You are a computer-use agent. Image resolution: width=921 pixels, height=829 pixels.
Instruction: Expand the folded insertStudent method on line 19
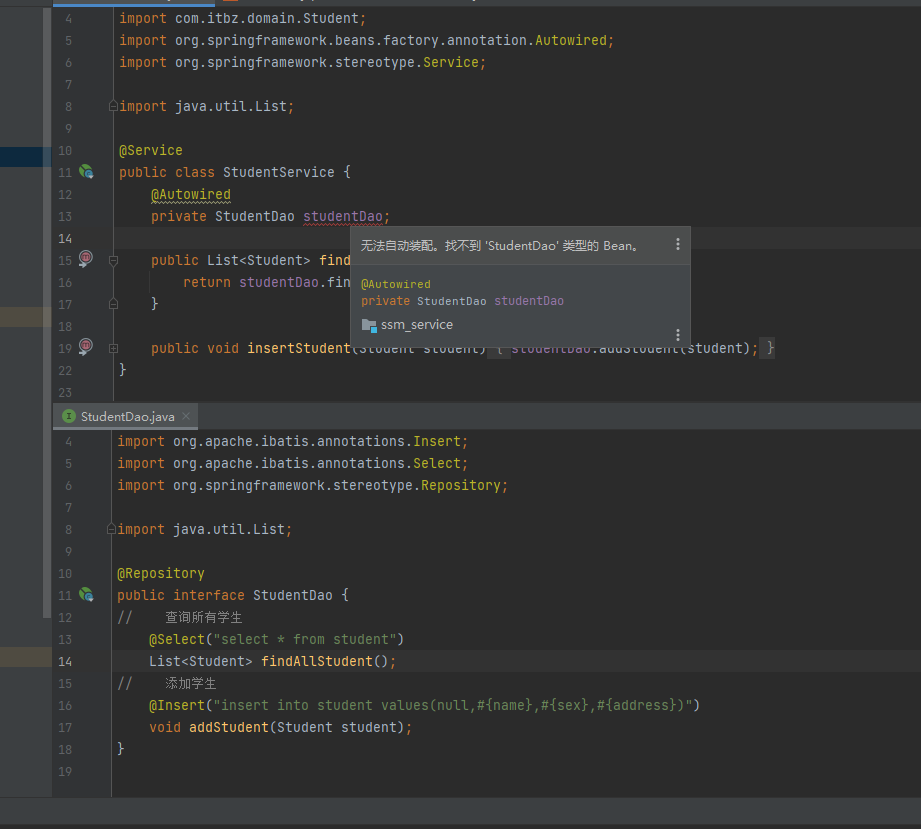click(113, 348)
